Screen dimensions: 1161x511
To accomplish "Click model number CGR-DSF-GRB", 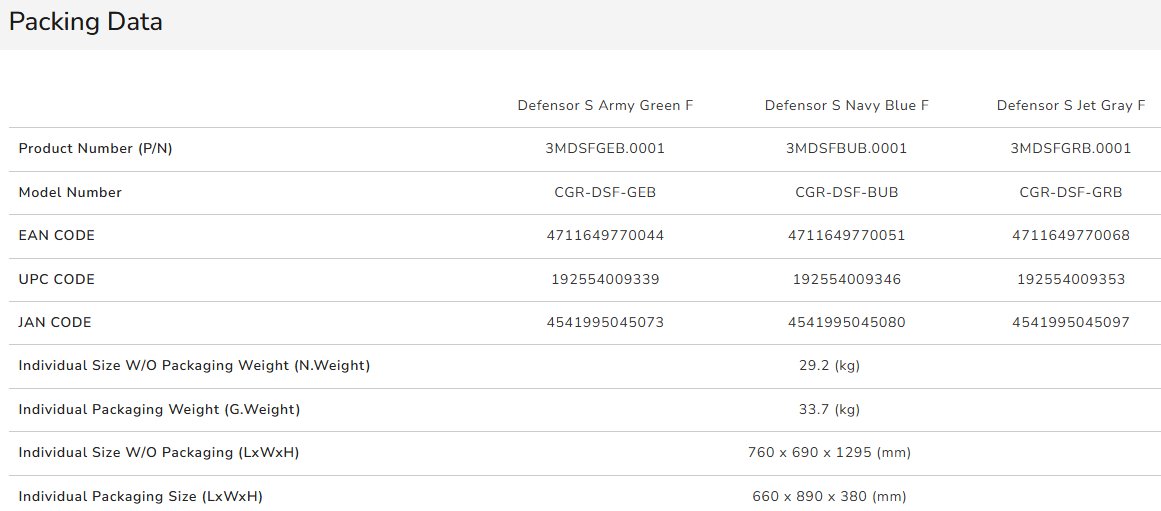I will pos(1070,192).
